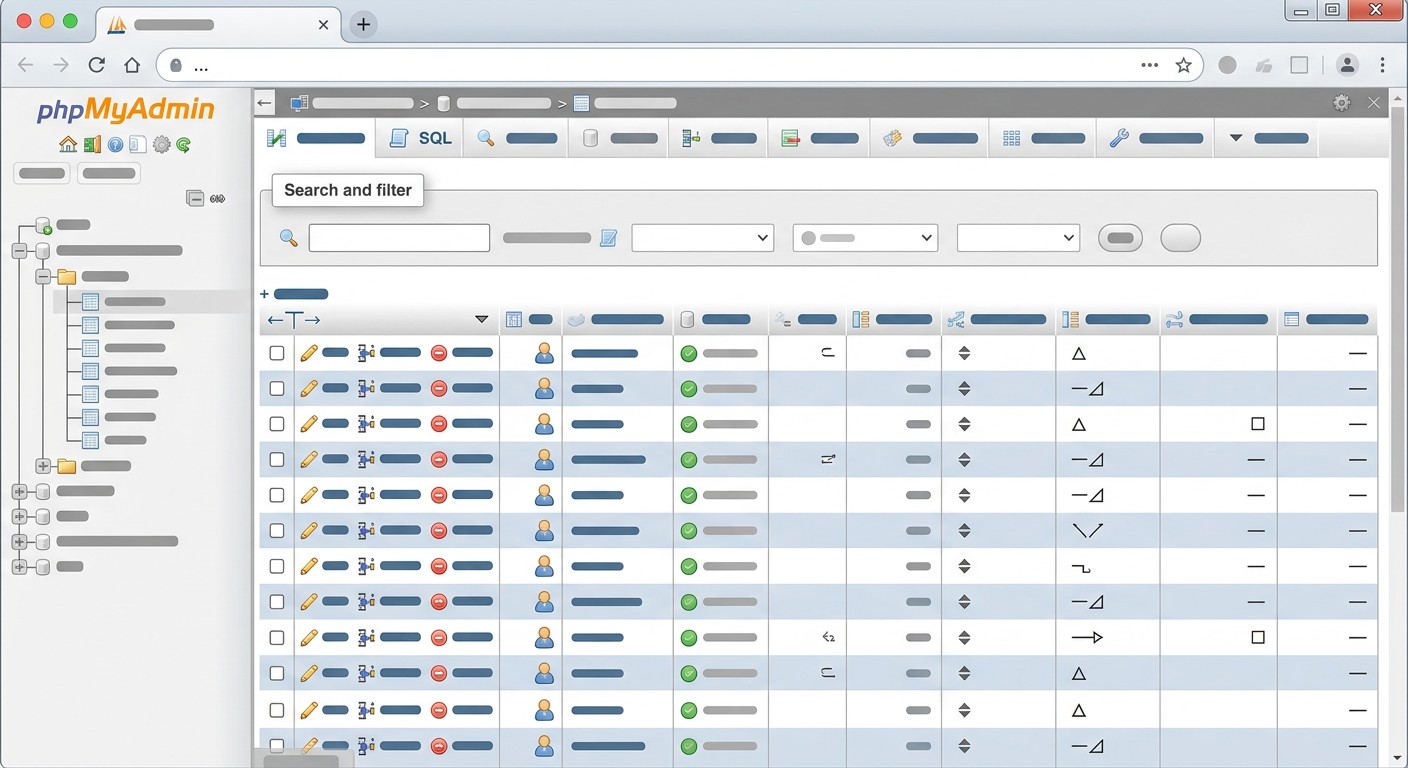Click the database breadcrumb with cylinder icon
1408x768 pixels.
tap(494, 103)
